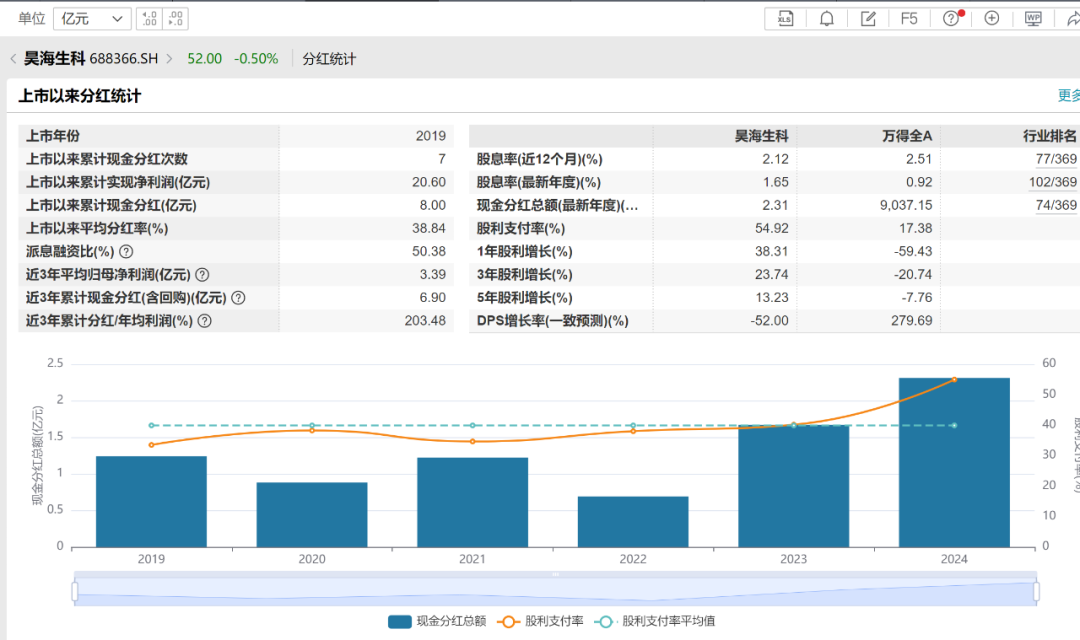Go to next stock chevron after 688366.SH
The width and height of the screenshot is (1080, 640).
[x=170, y=59]
